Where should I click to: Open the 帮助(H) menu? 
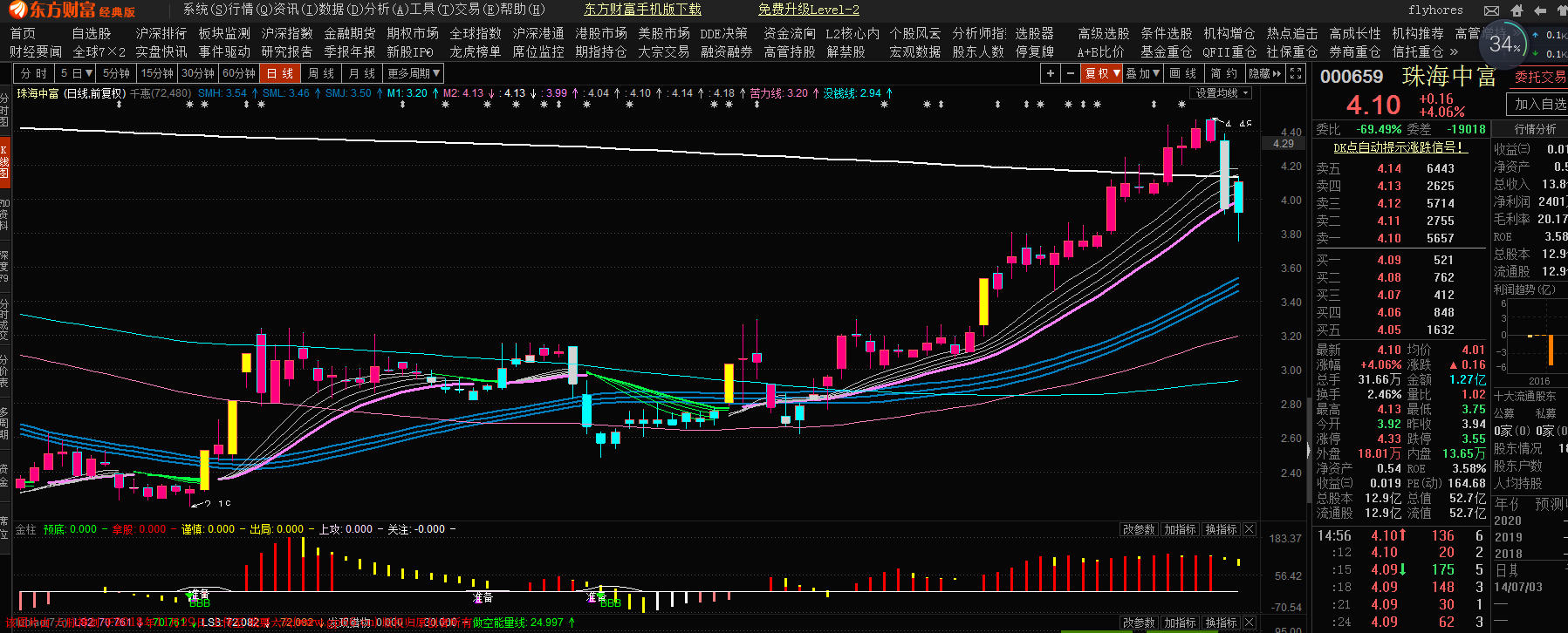point(524,10)
